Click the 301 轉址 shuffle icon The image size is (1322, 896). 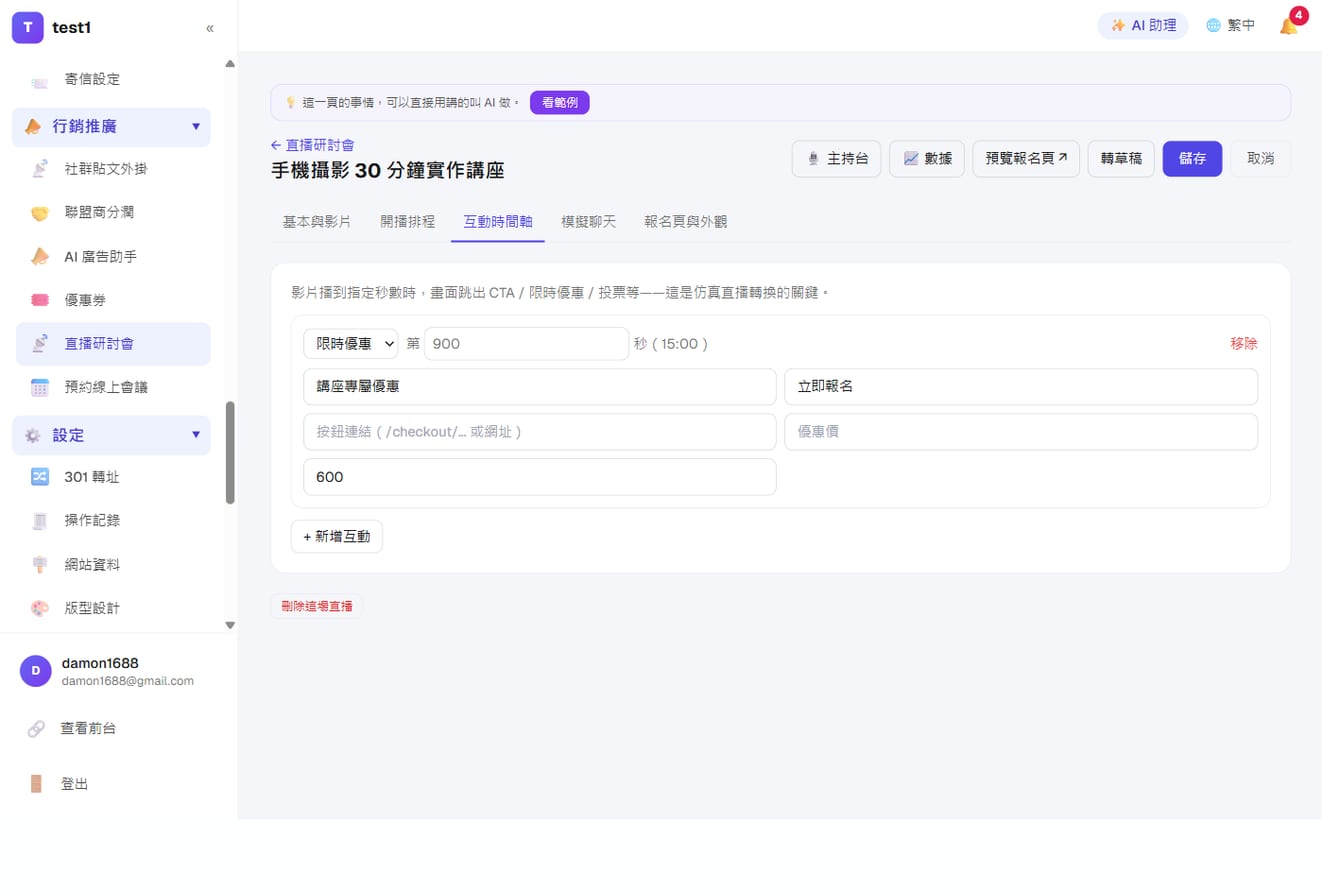(x=40, y=477)
